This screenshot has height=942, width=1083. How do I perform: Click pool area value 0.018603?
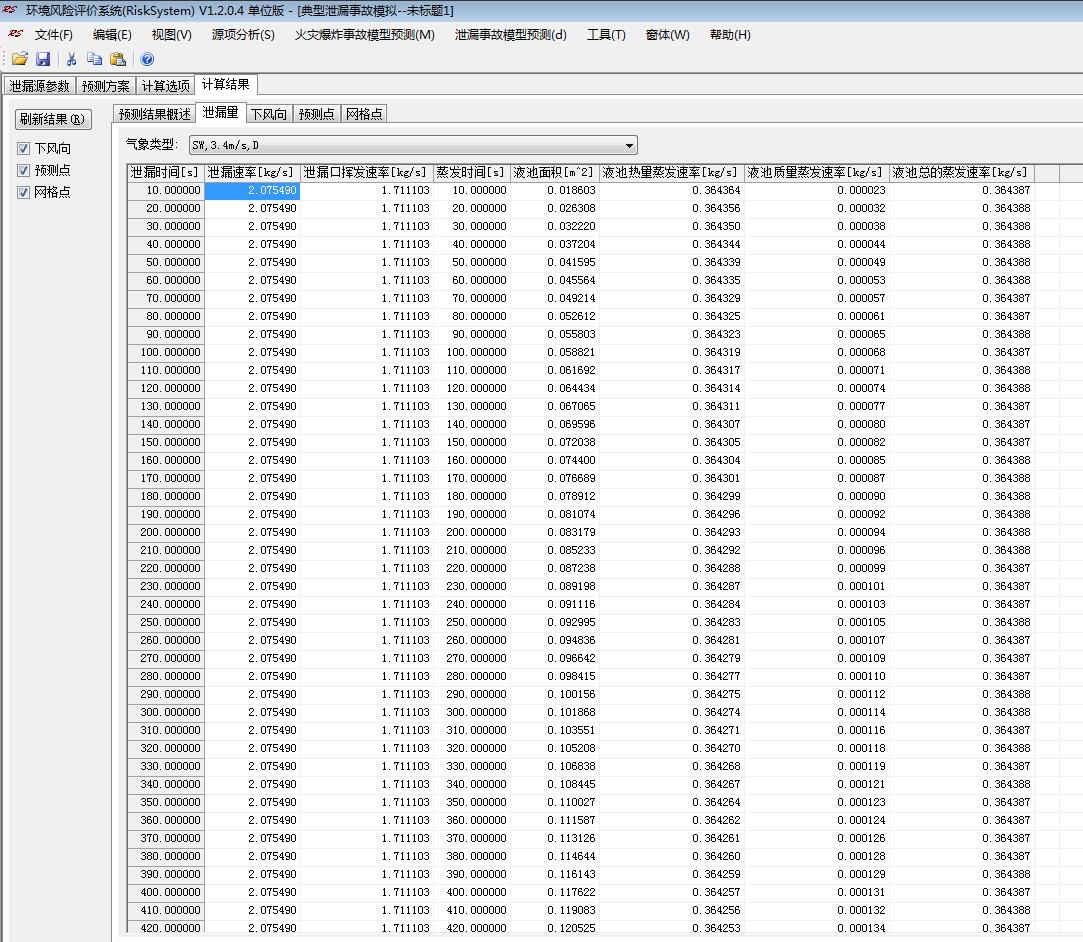(x=554, y=191)
